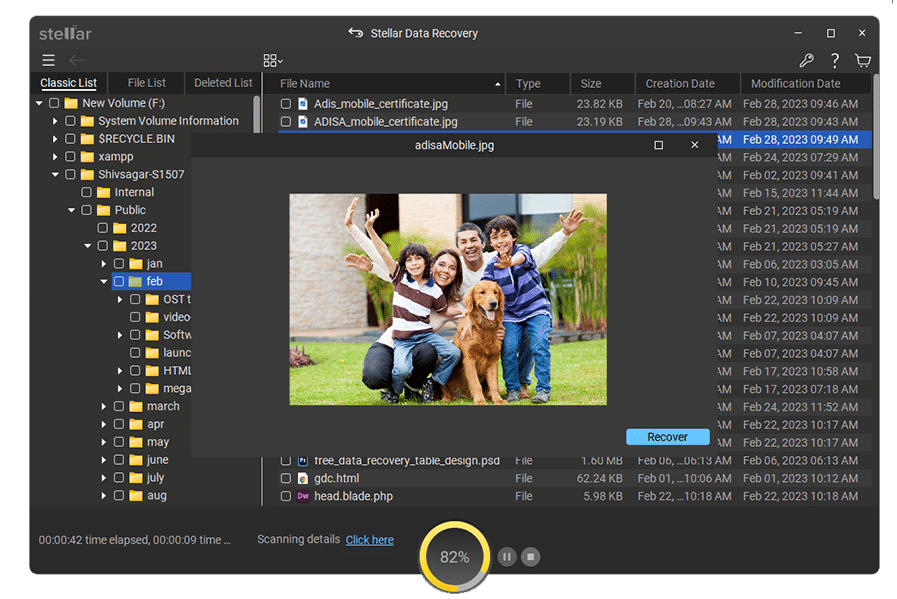Open the hamburger menu
This screenshot has width=897, height=599.
(48, 61)
